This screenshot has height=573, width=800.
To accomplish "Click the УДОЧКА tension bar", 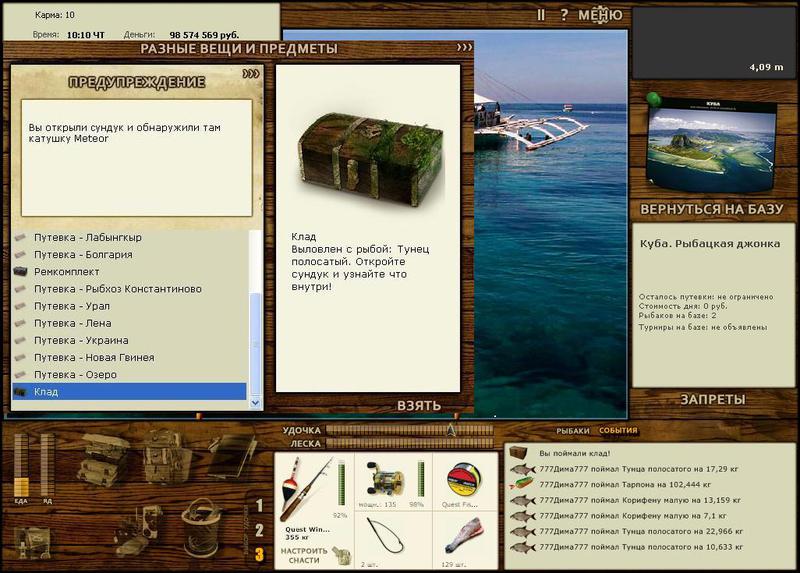I will pos(410,430).
